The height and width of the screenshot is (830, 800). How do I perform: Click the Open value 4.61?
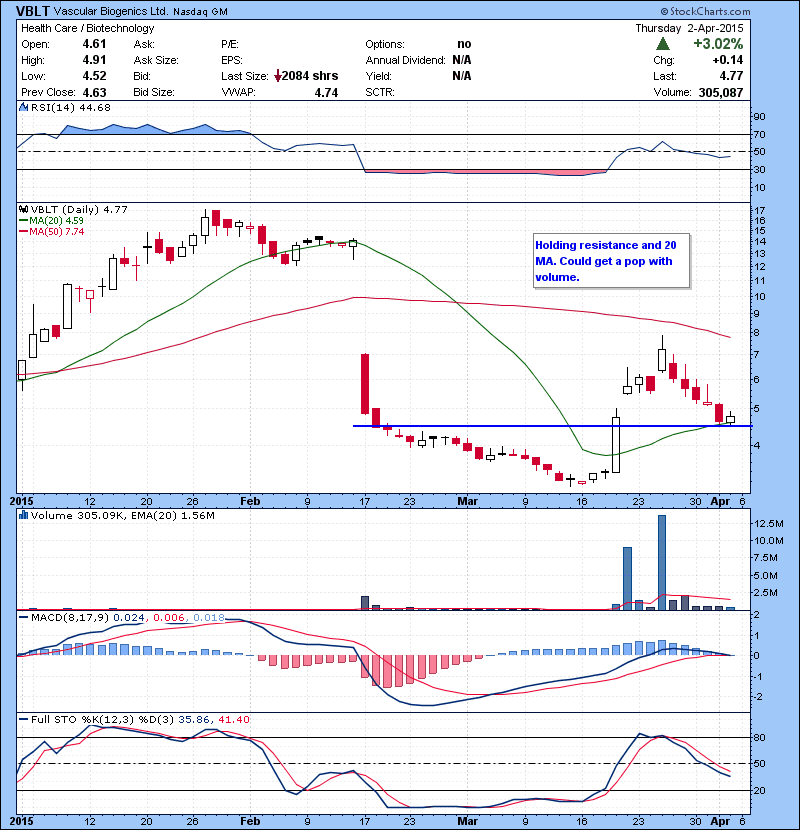point(94,44)
